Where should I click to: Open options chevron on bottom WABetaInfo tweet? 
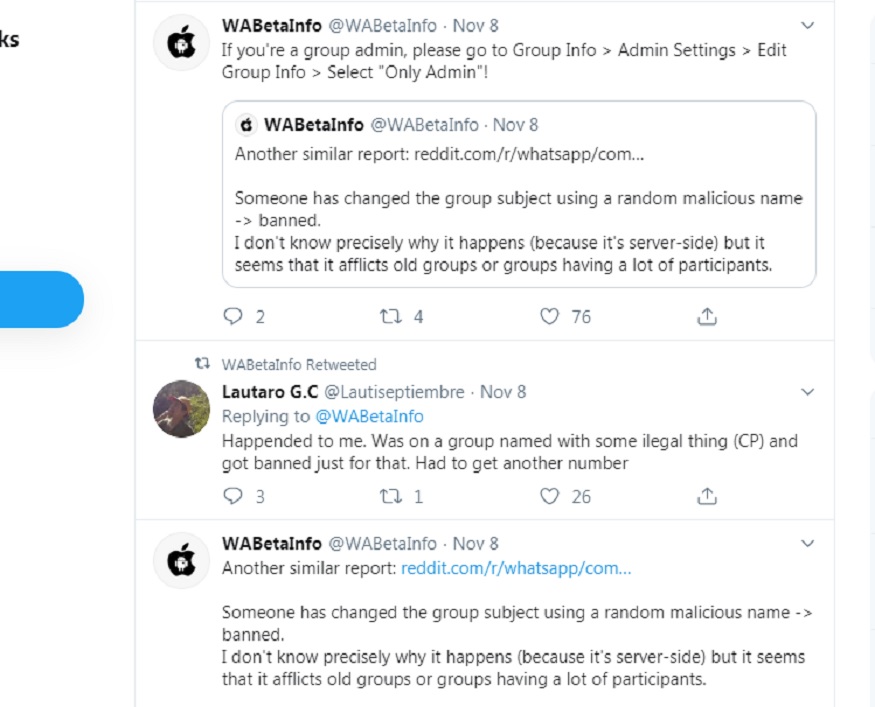point(808,544)
